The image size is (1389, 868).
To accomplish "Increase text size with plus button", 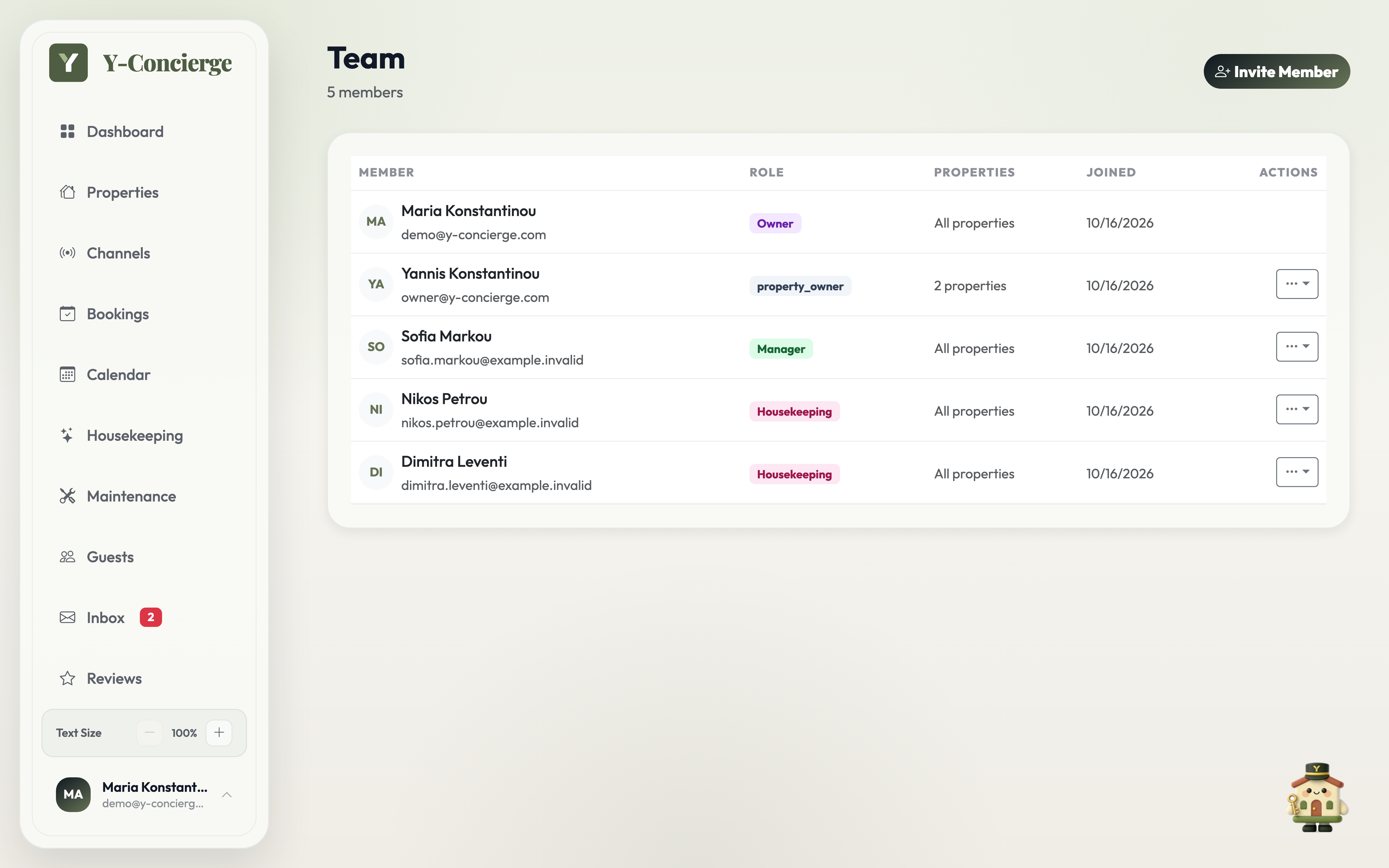I will pyautogui.click(x=219, y=733).
